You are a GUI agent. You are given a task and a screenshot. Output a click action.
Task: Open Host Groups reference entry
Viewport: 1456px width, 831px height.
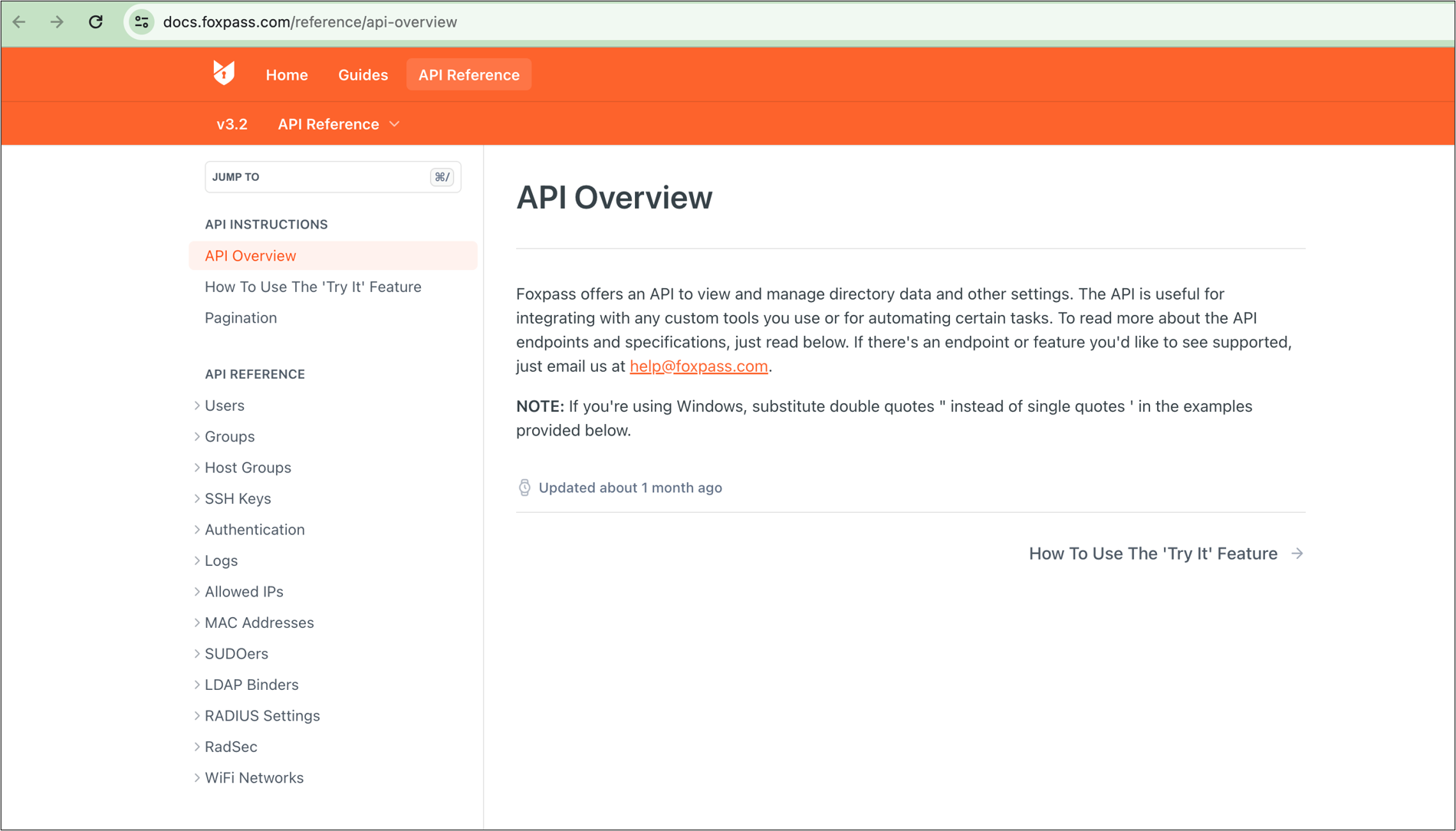point(248,468)
